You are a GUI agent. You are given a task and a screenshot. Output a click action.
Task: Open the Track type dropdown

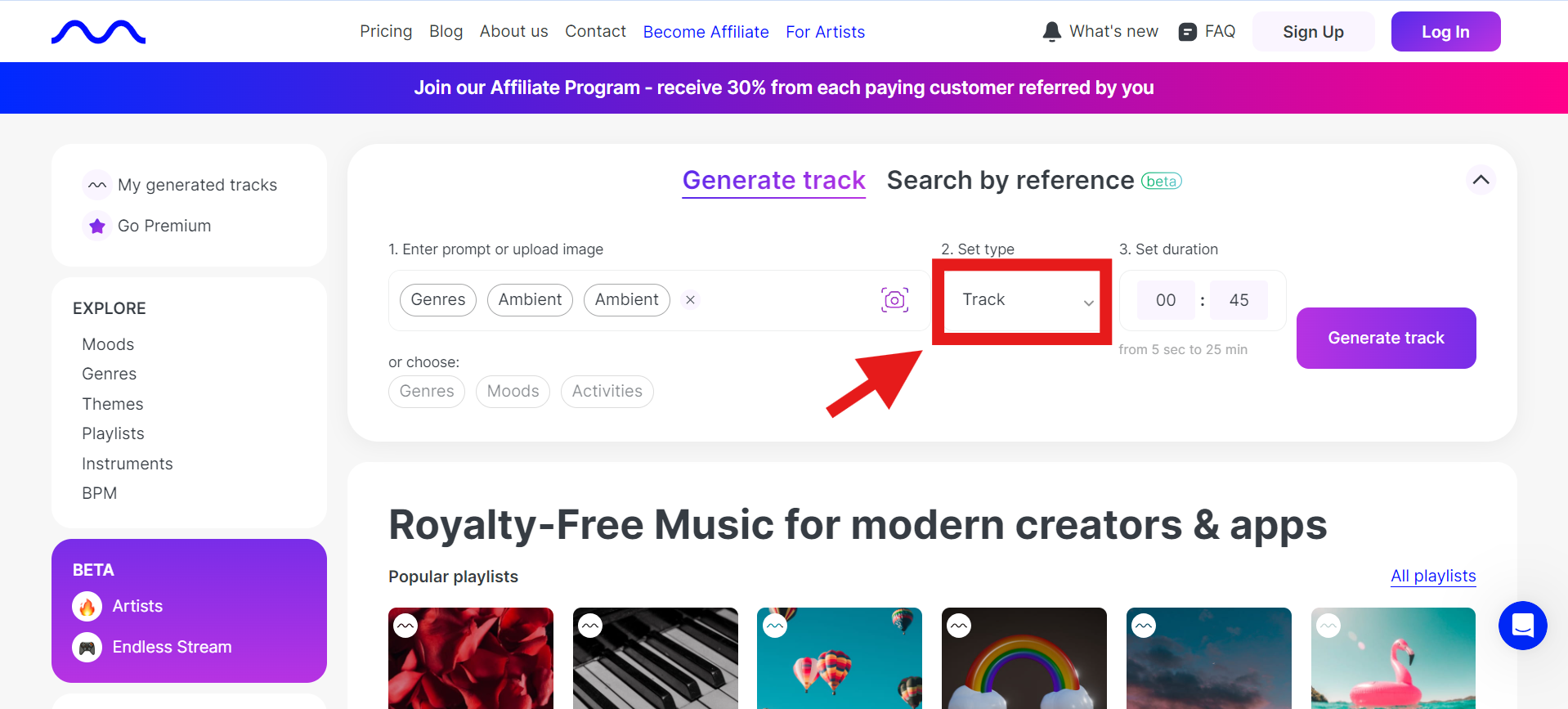pyautogui.click(x=1022, y=300)
